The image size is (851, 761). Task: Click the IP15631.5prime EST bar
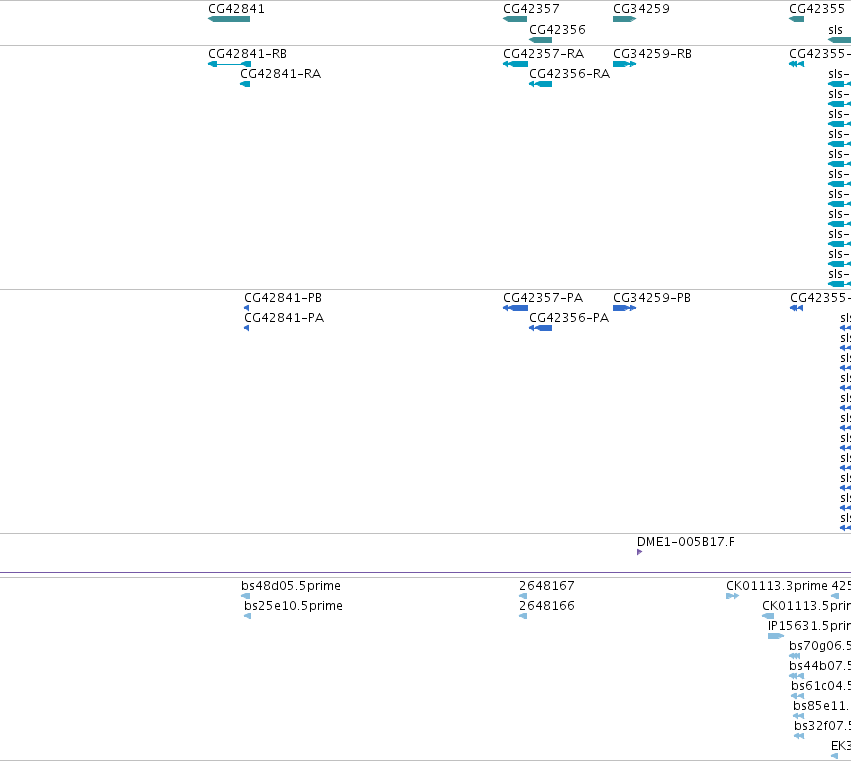coord(776,636)
